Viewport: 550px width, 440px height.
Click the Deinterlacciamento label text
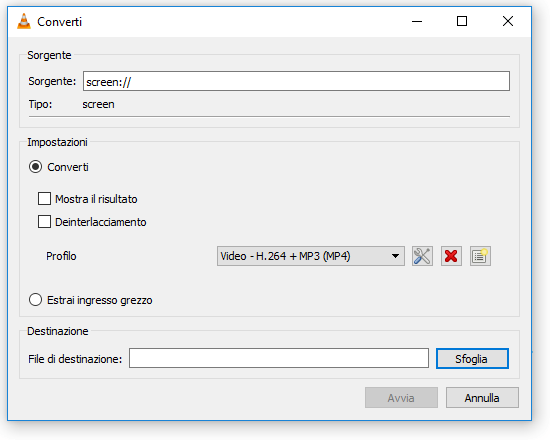(x=101, y=222)
